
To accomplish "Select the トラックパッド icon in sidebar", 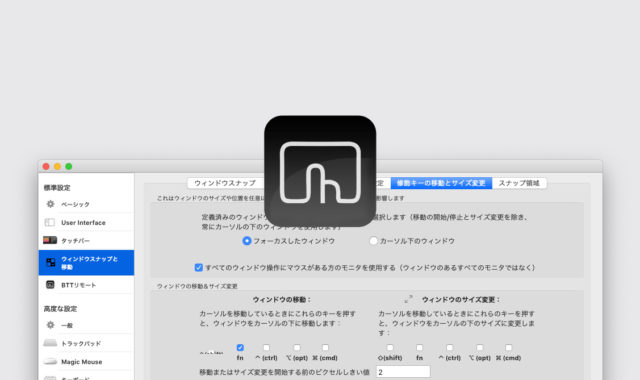I will pos(50,343).
